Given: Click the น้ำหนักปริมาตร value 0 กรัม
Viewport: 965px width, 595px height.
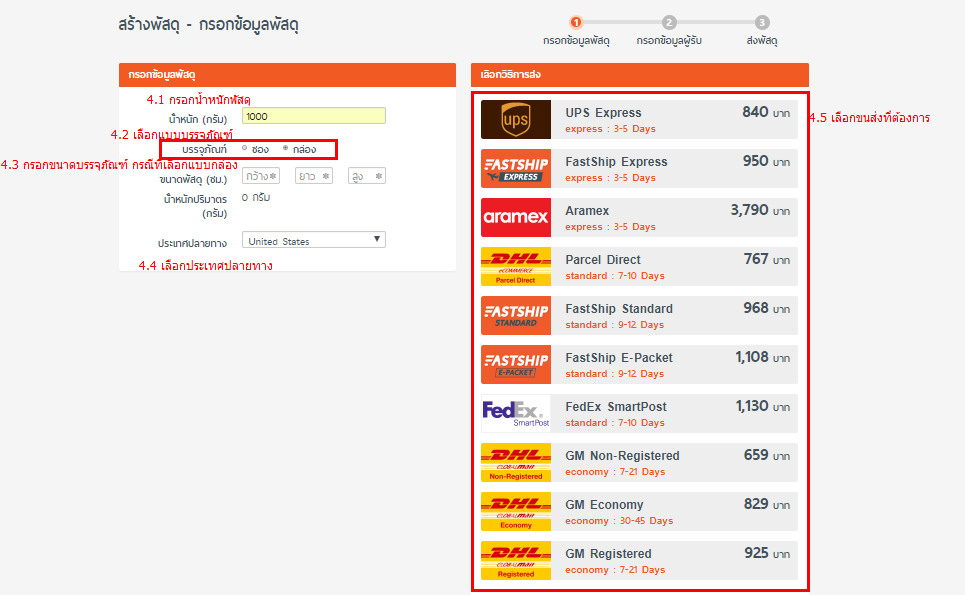Looking at the screenshot, I should coord(255,198).
